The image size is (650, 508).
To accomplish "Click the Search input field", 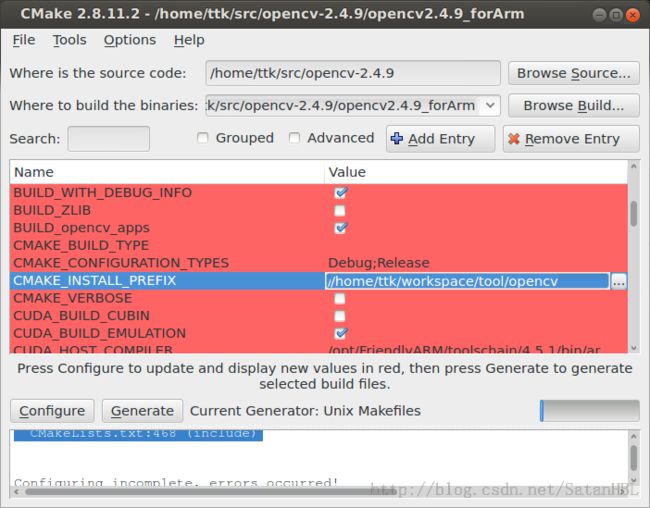I will 109,139.
